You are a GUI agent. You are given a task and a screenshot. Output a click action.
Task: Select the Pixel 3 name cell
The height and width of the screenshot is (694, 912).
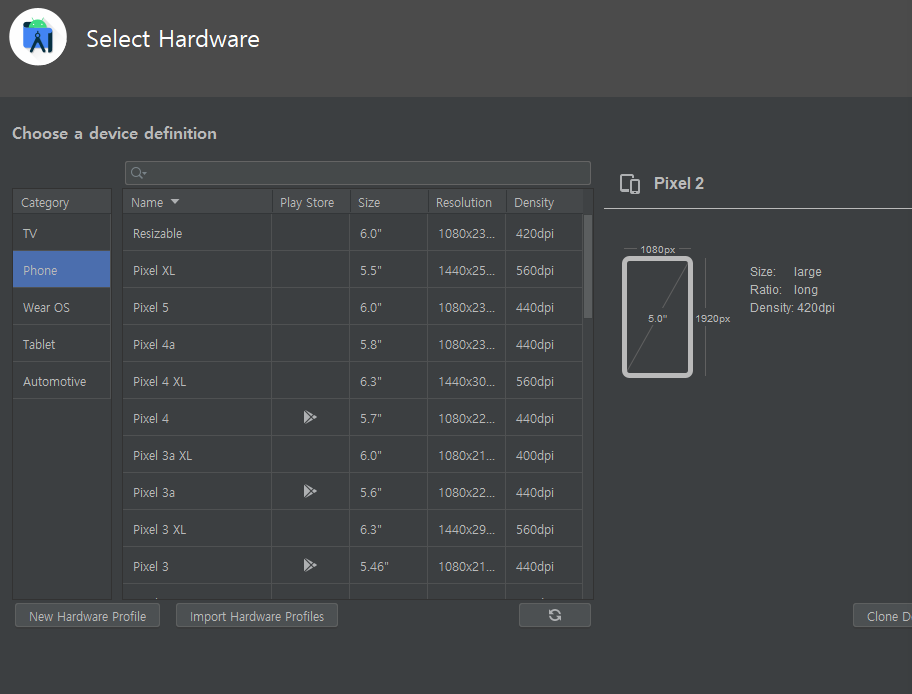coord(197,566)
